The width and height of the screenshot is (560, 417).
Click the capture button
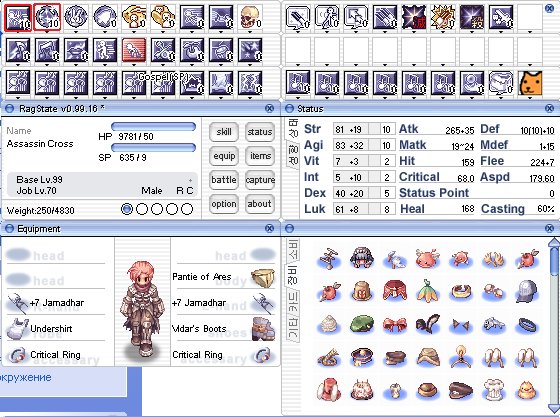260,180
